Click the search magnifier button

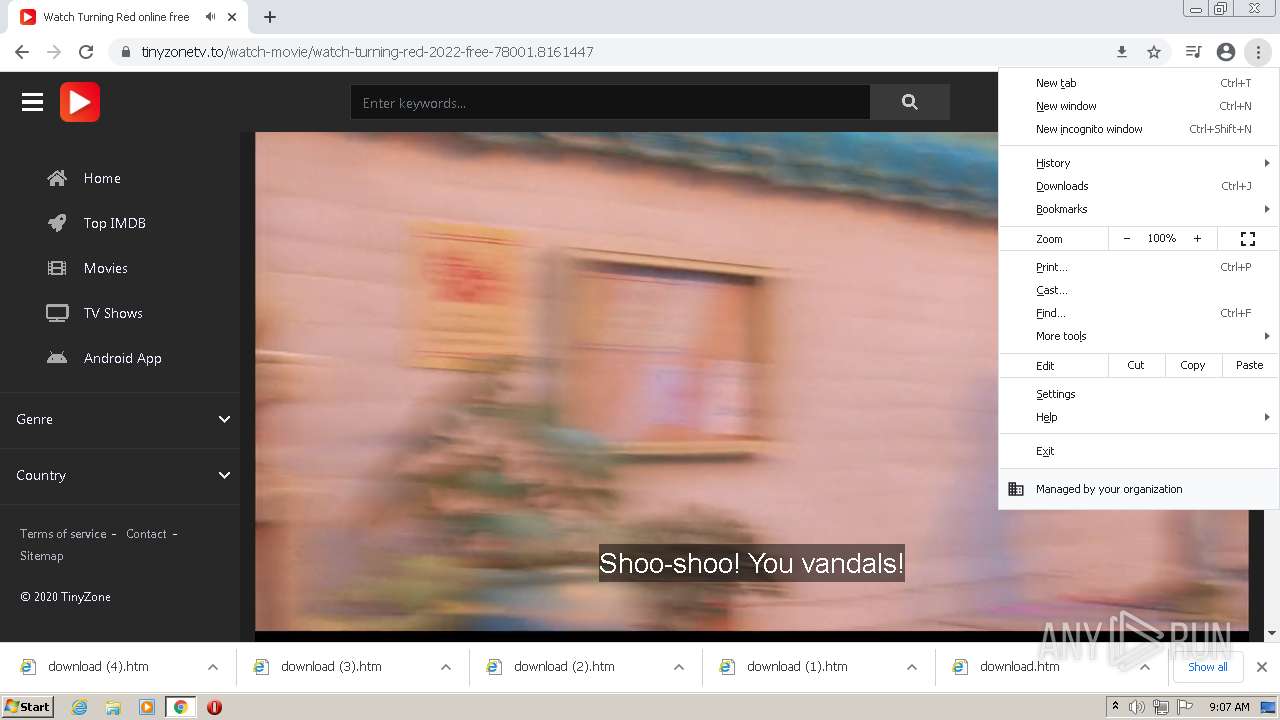pos(909,102)
